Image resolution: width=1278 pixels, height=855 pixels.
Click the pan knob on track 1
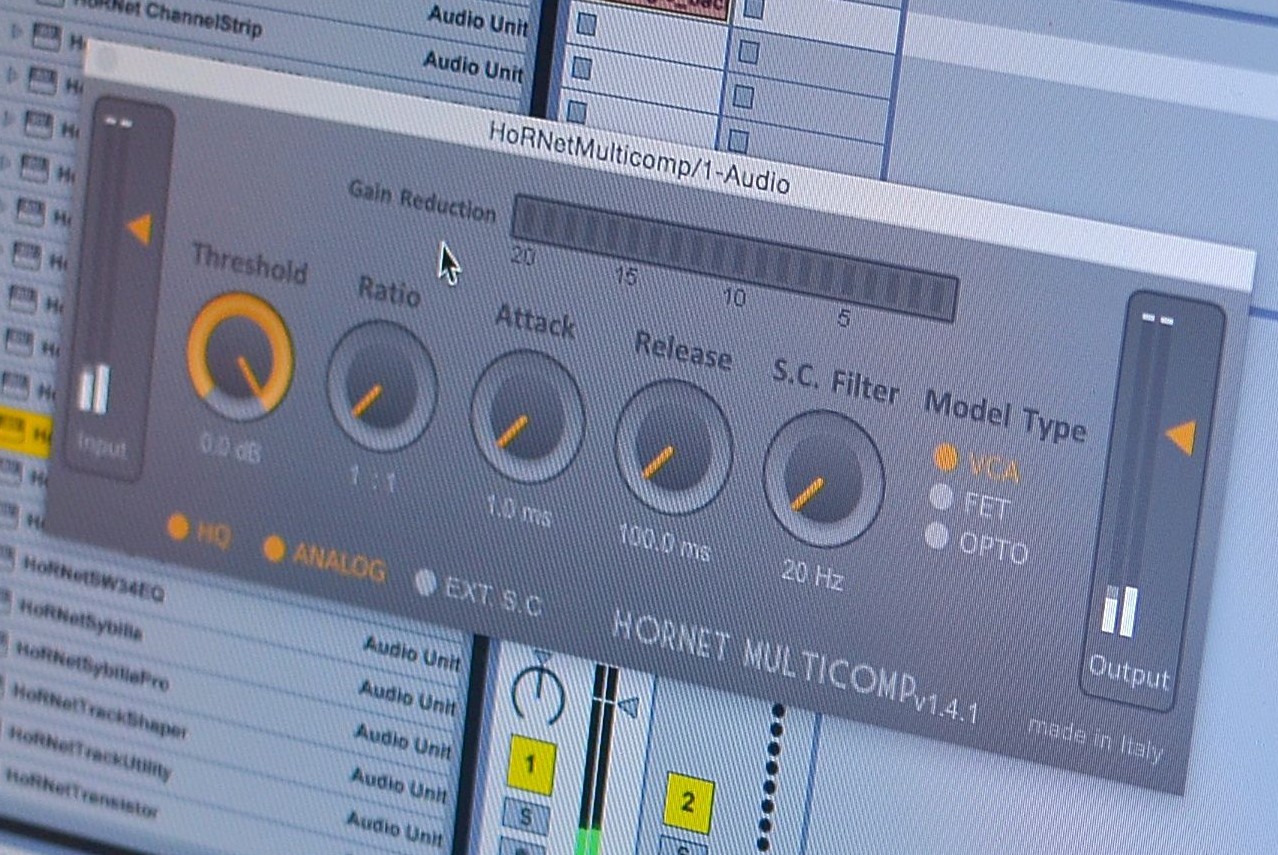coord(538,691)
